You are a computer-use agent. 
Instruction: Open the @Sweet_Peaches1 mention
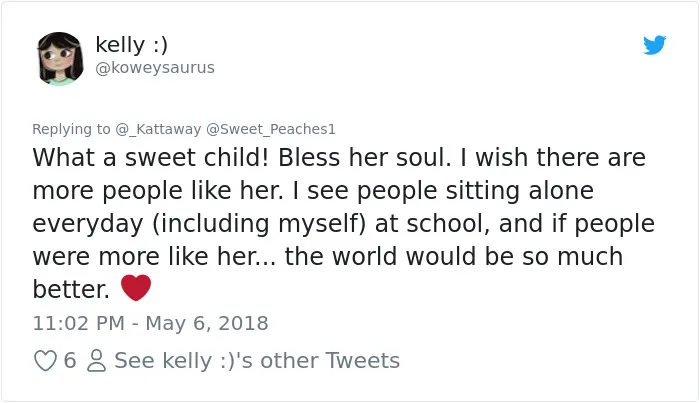point(271,129)
